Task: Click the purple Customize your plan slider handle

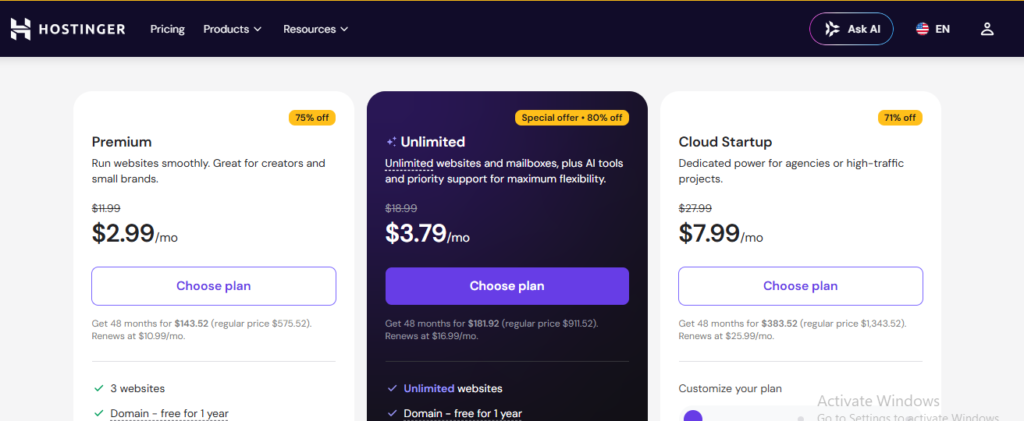Action: (693, 416)
